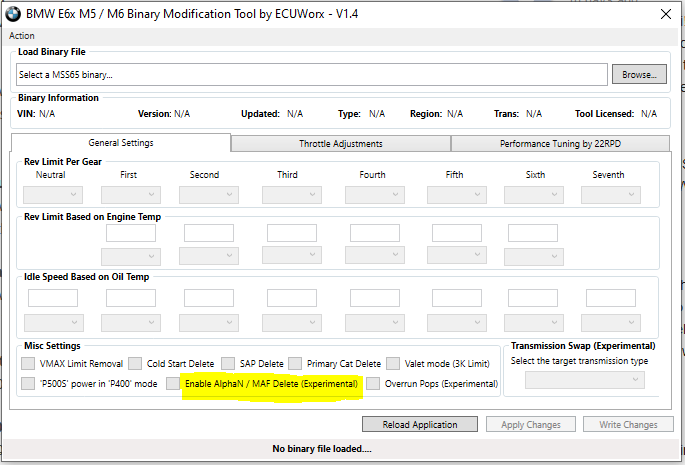
Task: Open the Throttle Adjustments tab
Action: pyautogui.click(x=341, y=144)
